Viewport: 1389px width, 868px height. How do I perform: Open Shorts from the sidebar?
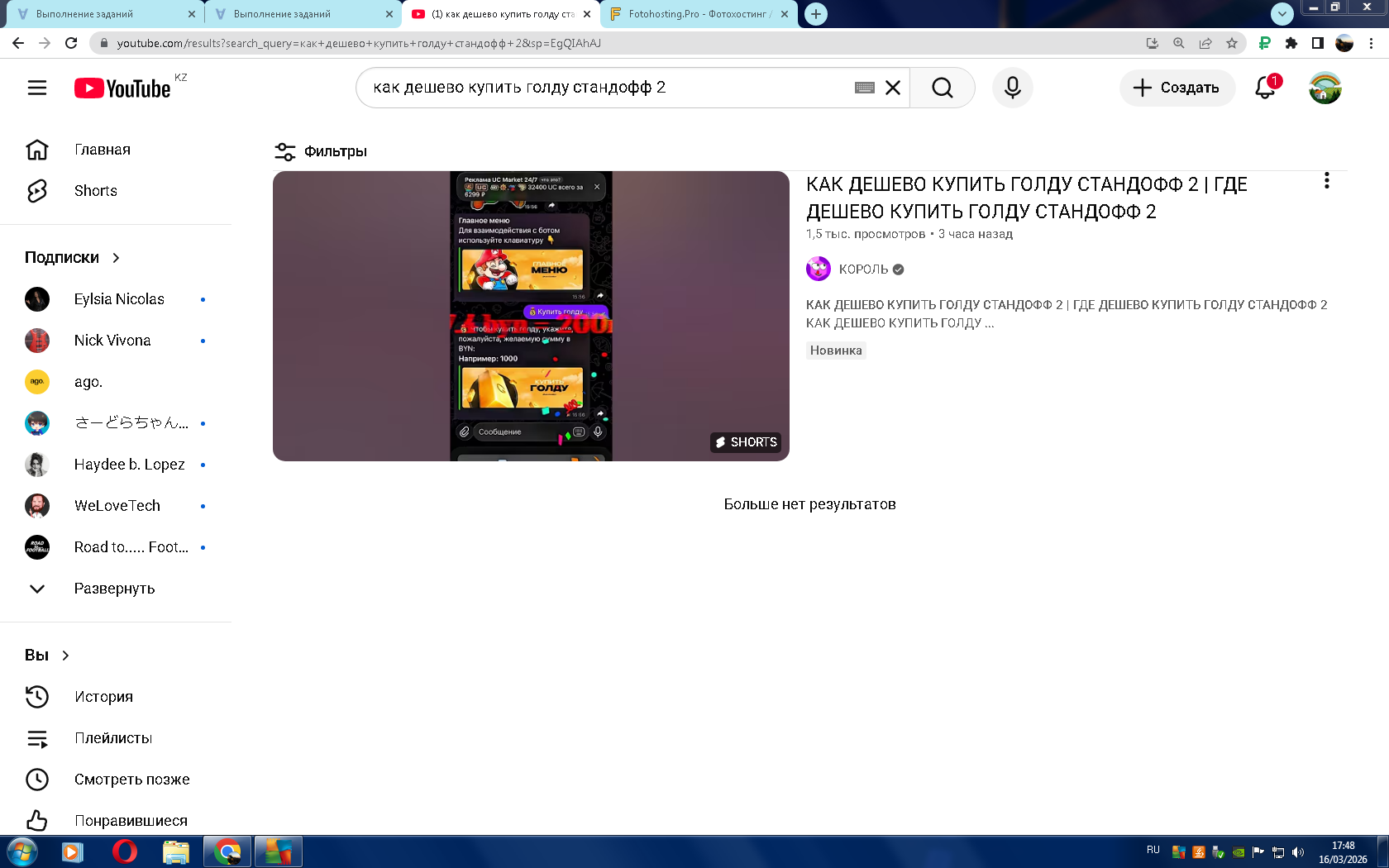(95, 191)
